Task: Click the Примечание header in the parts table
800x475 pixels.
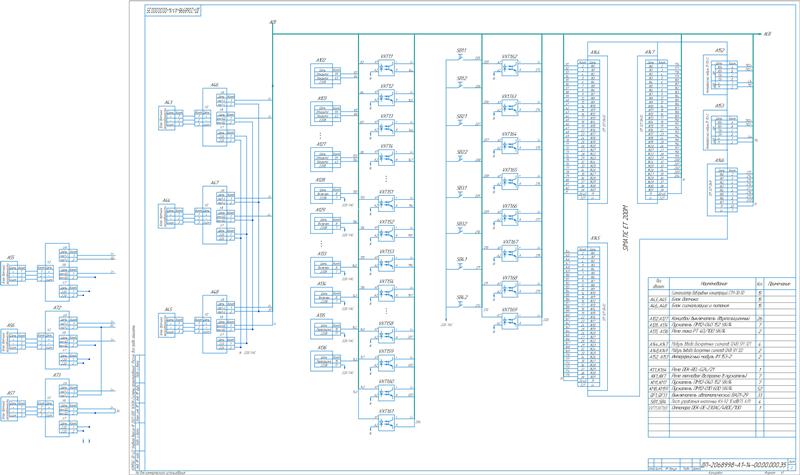Action: pos(781,283)
